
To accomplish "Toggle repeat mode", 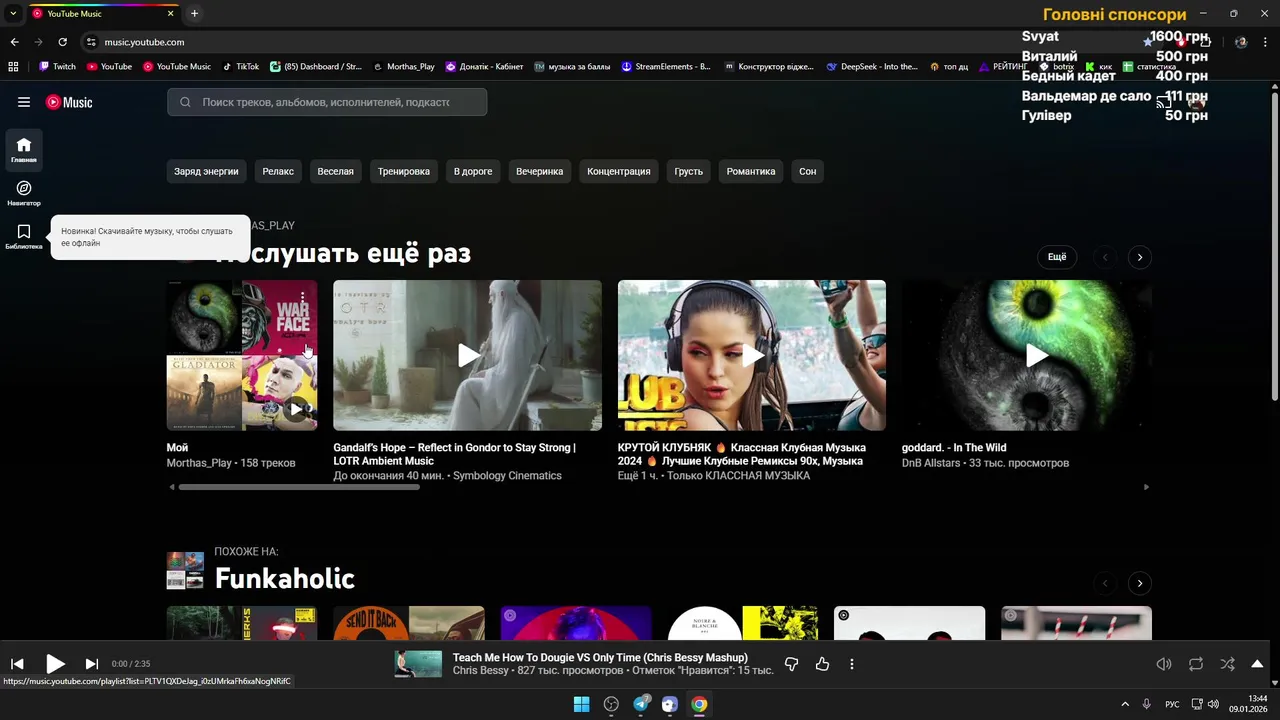I will pos(1196,664).
